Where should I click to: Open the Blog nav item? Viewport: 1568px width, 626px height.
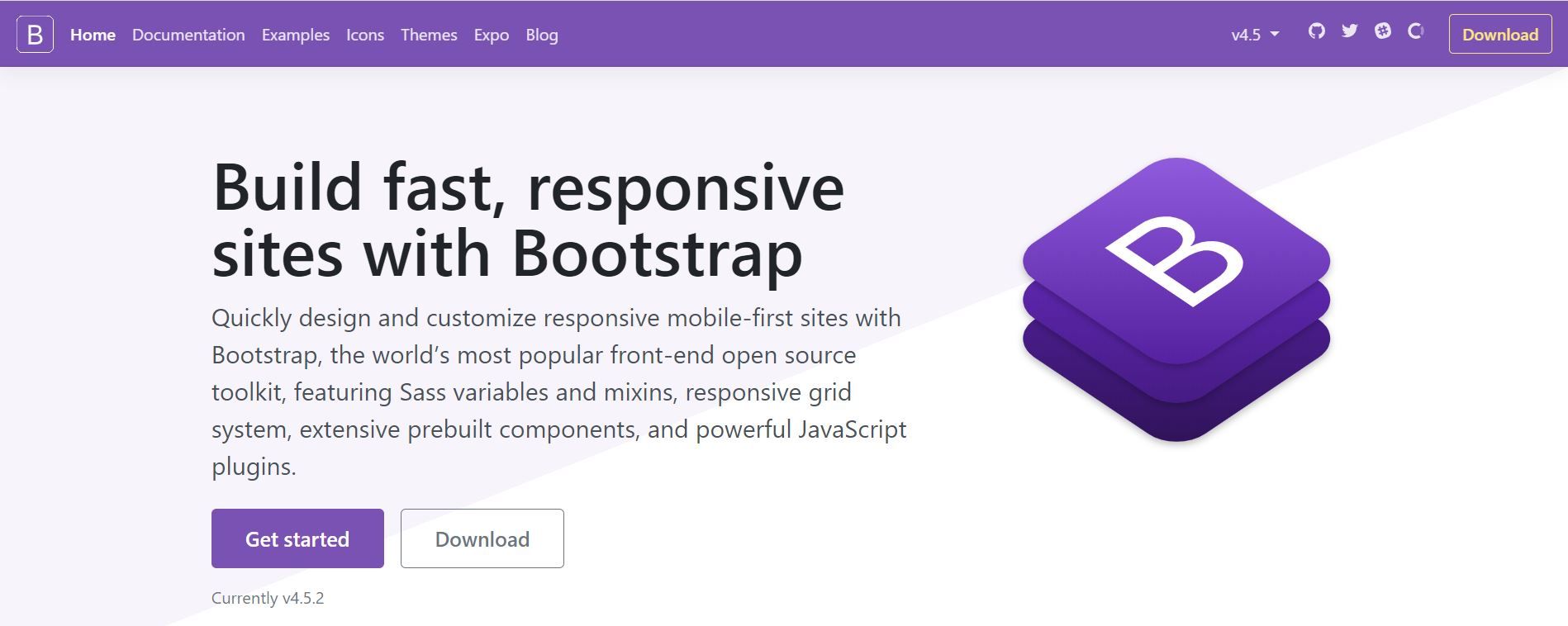click(x=542, y=35)
